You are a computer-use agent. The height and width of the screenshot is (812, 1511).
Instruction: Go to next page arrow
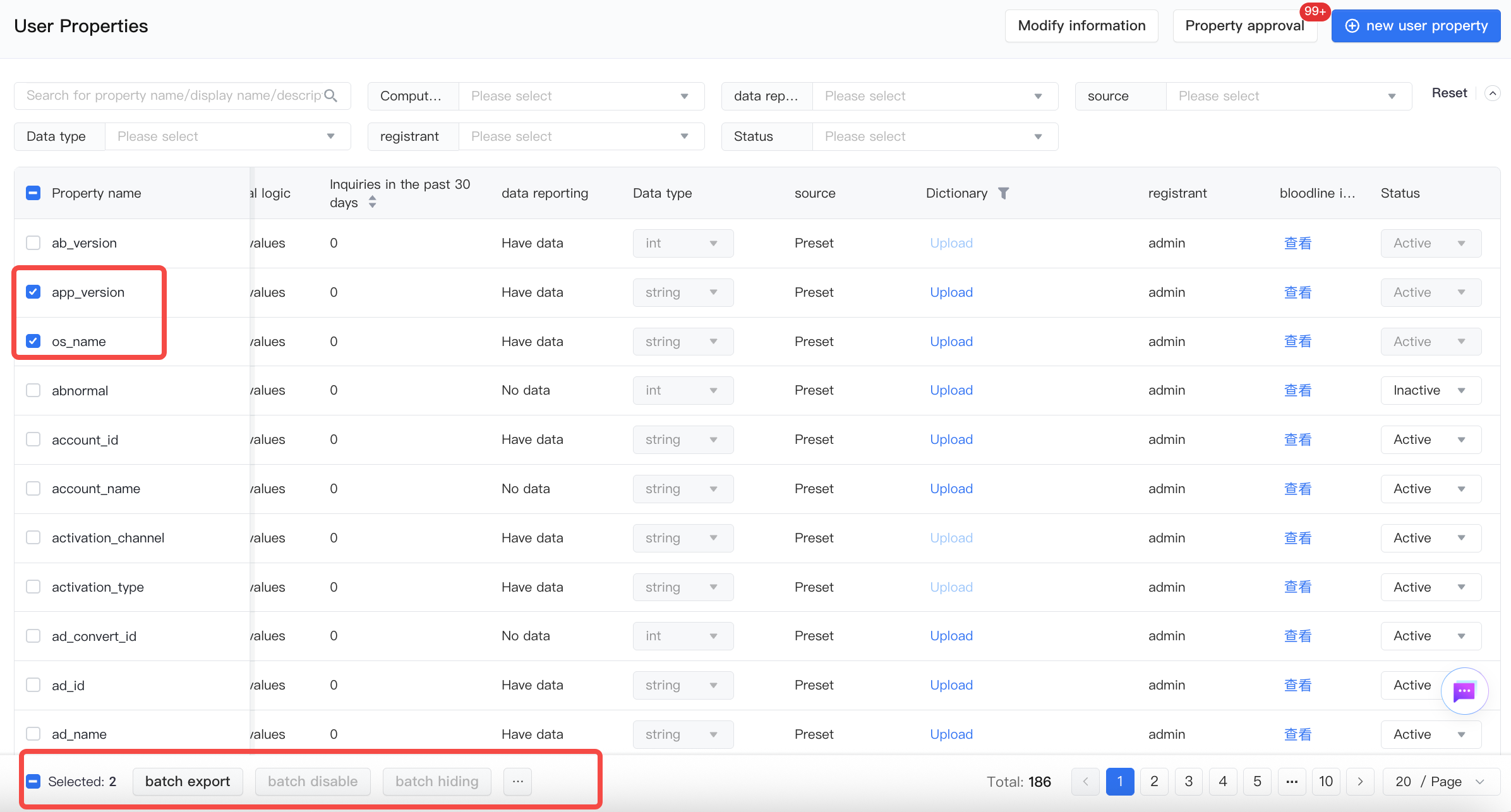pyautogui.click(x=1360, y=782)
